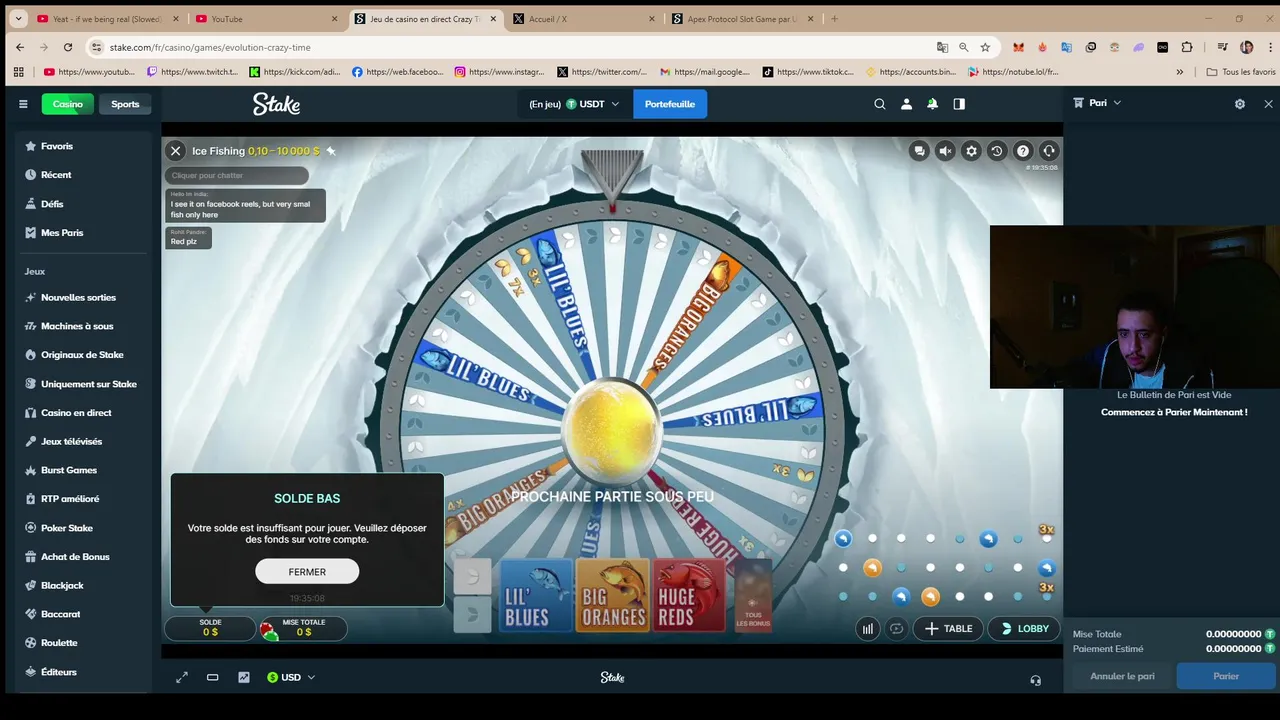Toggle autoplay repeat icon
Screen dimensions: 1280x720
point(897,629)
